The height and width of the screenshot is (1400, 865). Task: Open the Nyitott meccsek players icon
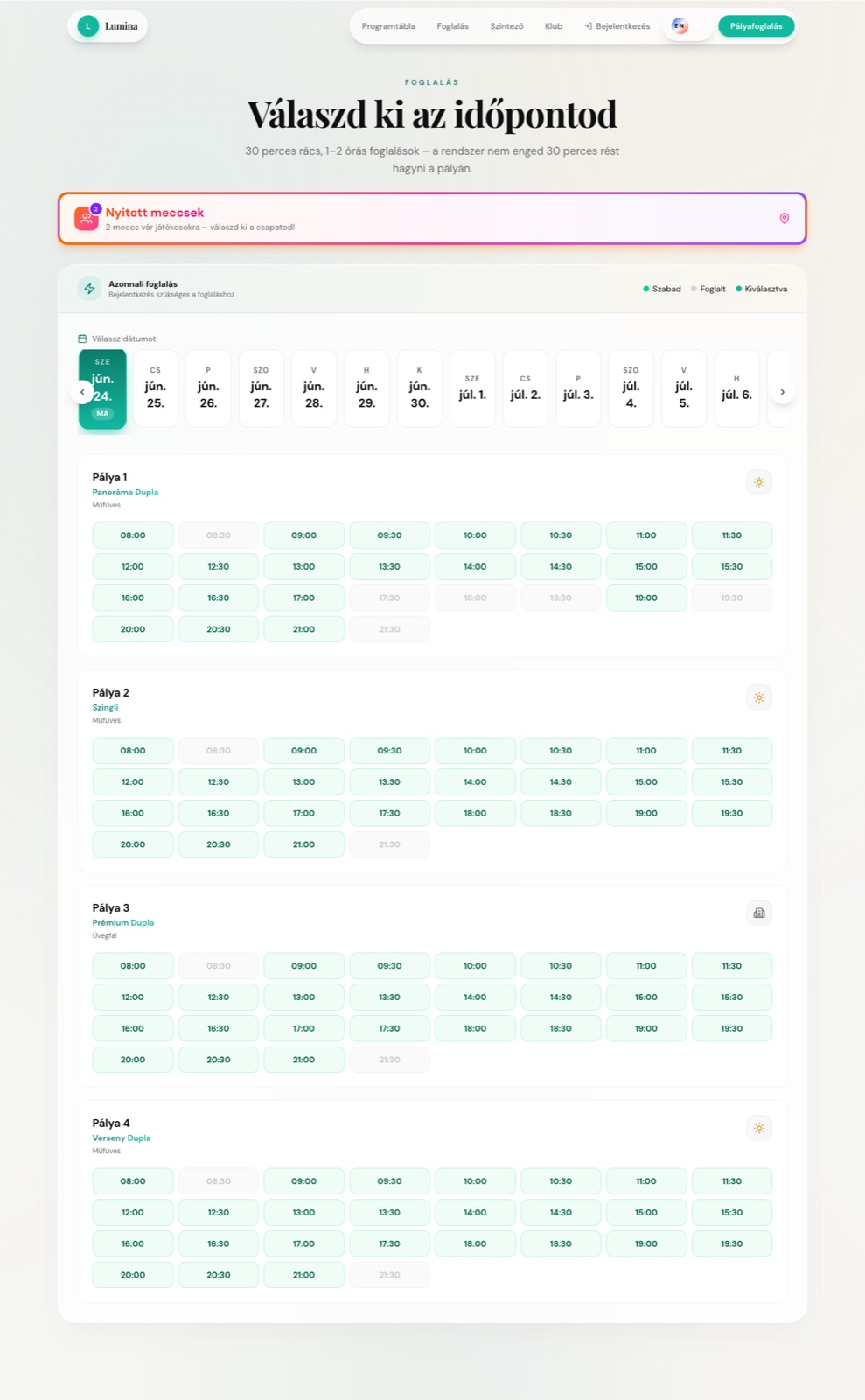(86, 219)
